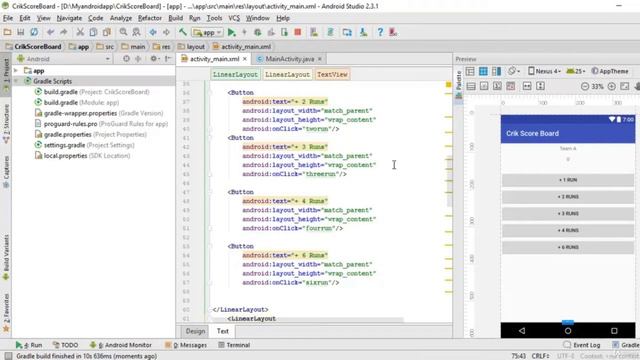Open the Android Monitor tool window

[121, 345]
